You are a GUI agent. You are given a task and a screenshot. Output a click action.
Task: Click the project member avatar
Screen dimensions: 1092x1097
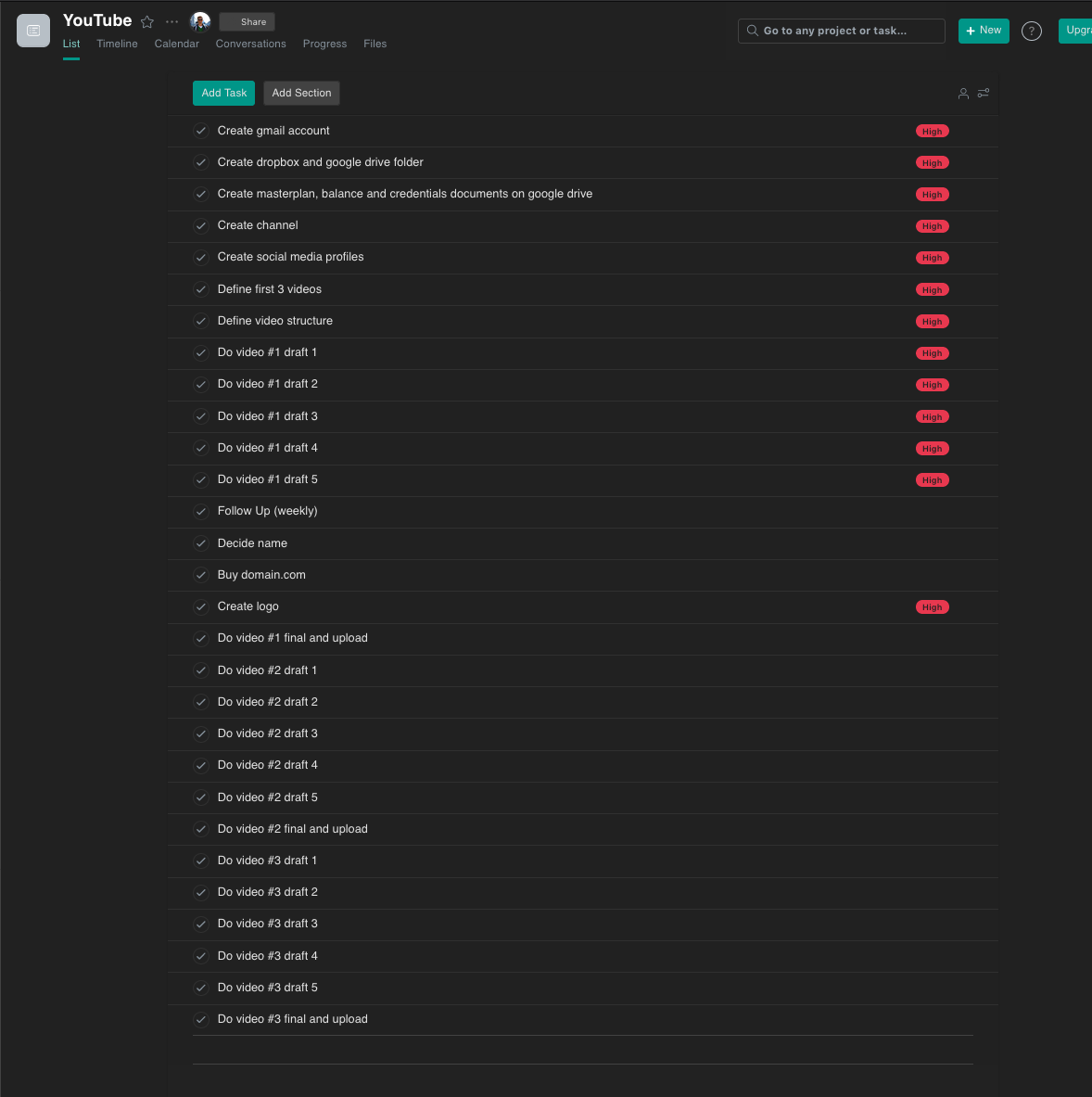coord(200,21)
